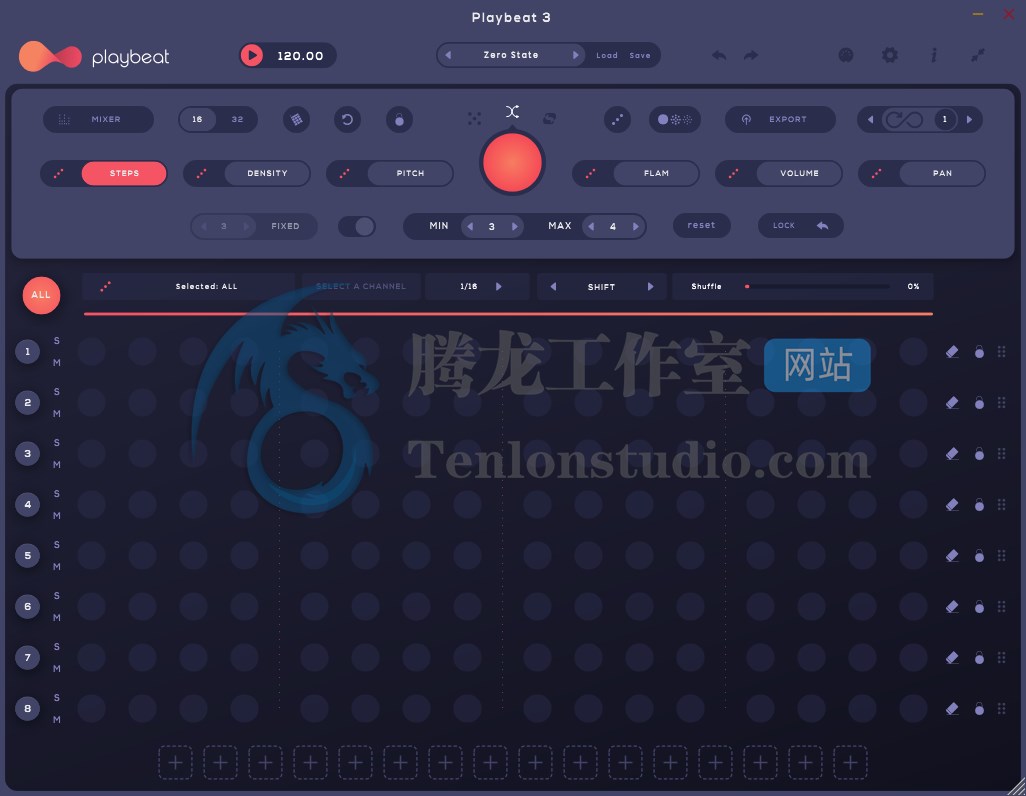Lock channel 7 with its padlock

[x=979, y=657]
